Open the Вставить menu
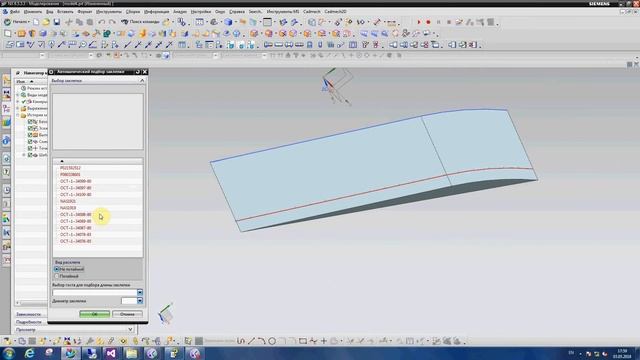Image resolution: width=640 pixels, height=360 pixels. tap(65, 12)
